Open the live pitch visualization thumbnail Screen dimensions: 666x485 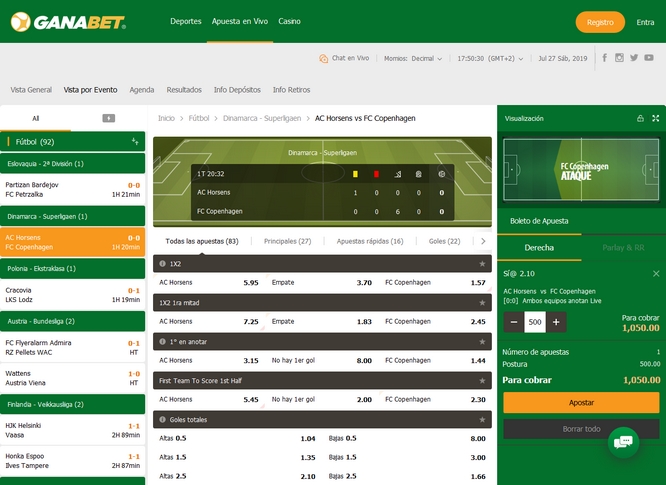(581, 169)
